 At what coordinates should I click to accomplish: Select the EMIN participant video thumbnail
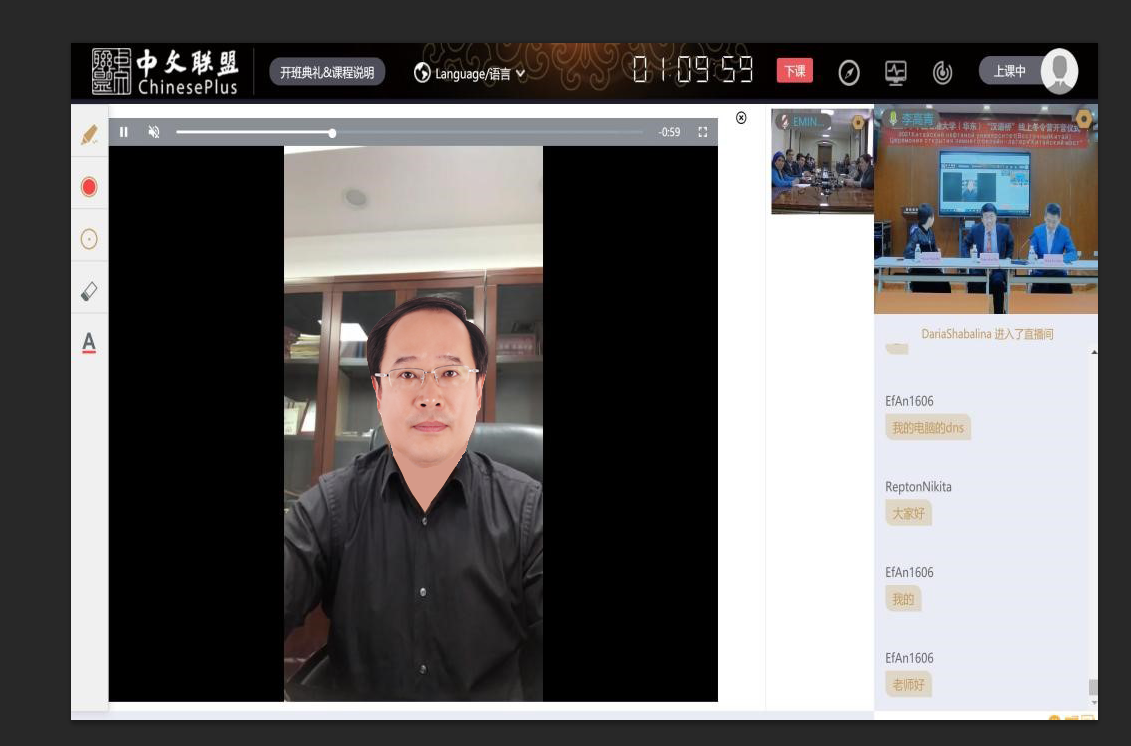coord(821,162)
